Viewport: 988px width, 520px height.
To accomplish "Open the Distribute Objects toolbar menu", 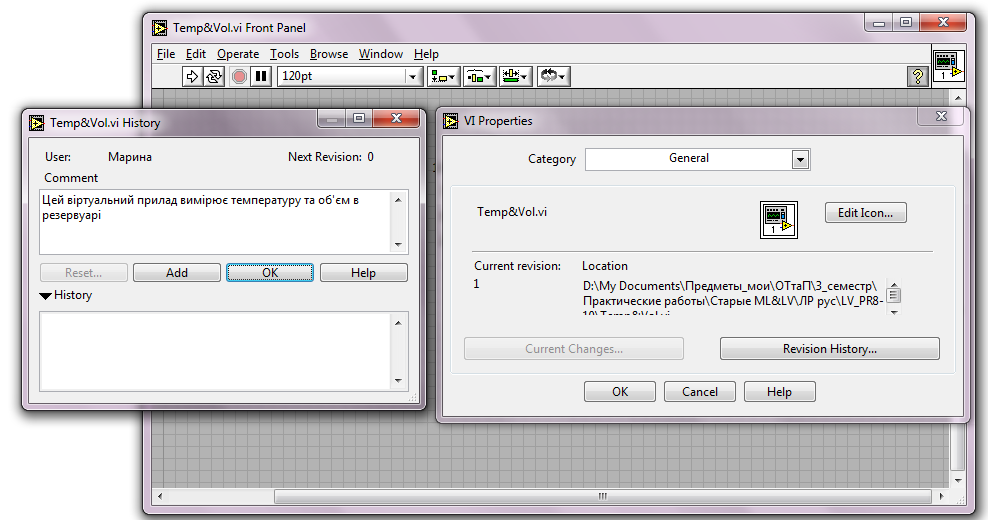I will [480, 76].
